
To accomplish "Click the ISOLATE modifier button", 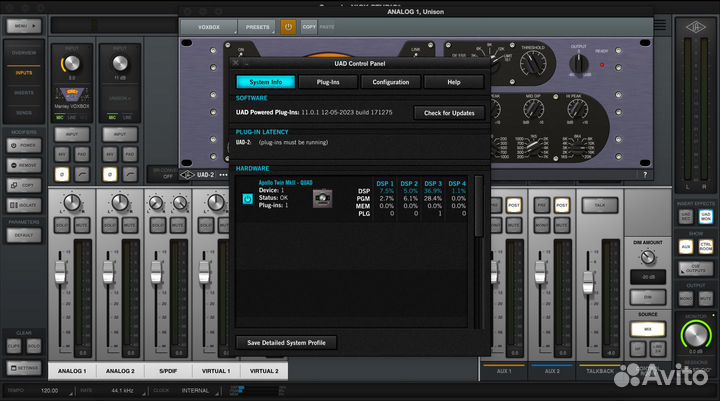I will [x=24, y=205].
